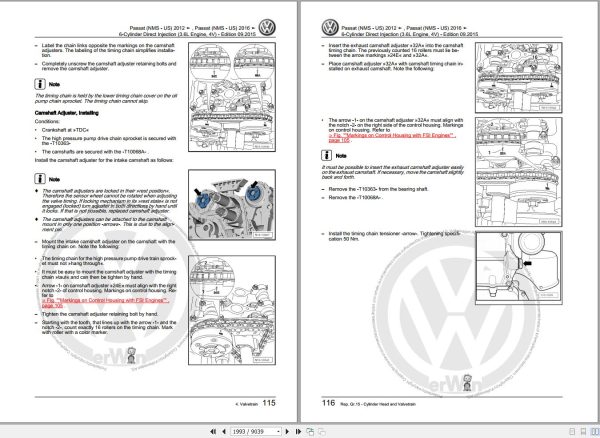
Task: Go to the first page
Action: (x=213, y=431)
